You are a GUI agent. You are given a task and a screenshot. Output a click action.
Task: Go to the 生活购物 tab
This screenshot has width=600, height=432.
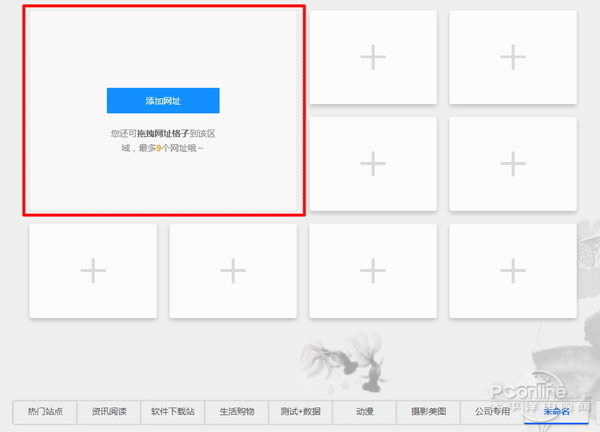(237, 412)
